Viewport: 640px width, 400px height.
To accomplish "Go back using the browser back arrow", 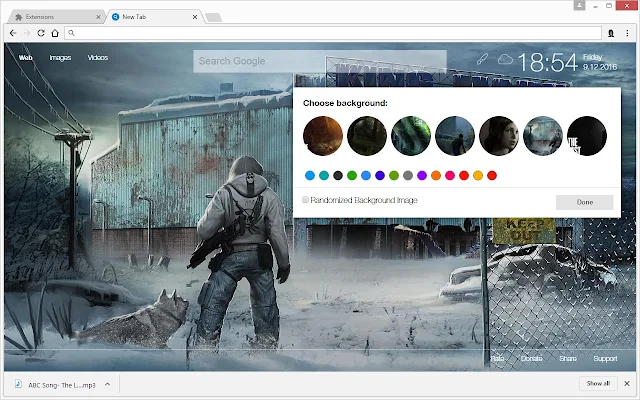I will click(x=13, y=33).
